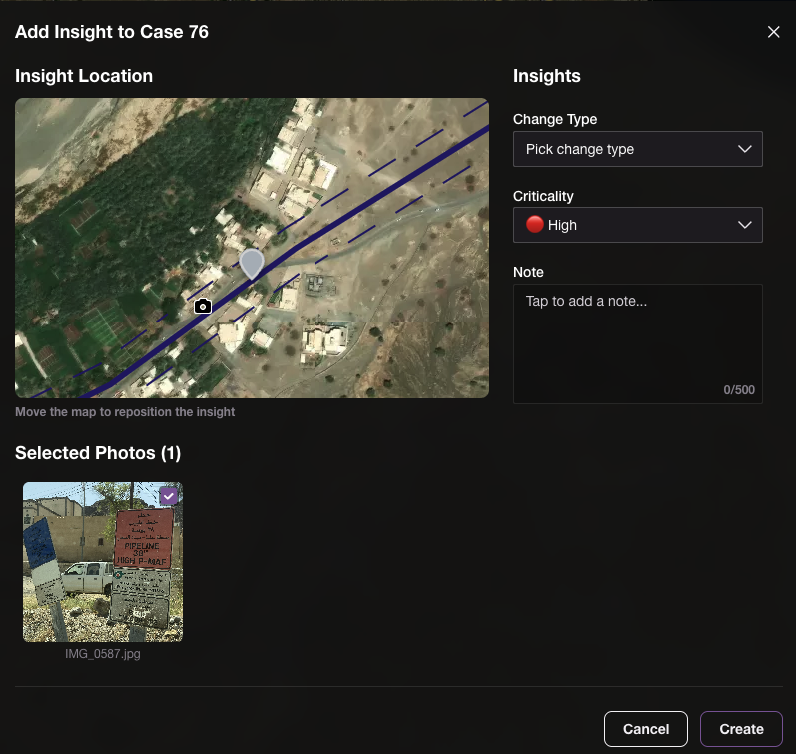Click the camera icon on the map
The height and width of the screenshot is (754, 796).
[203, 306]
